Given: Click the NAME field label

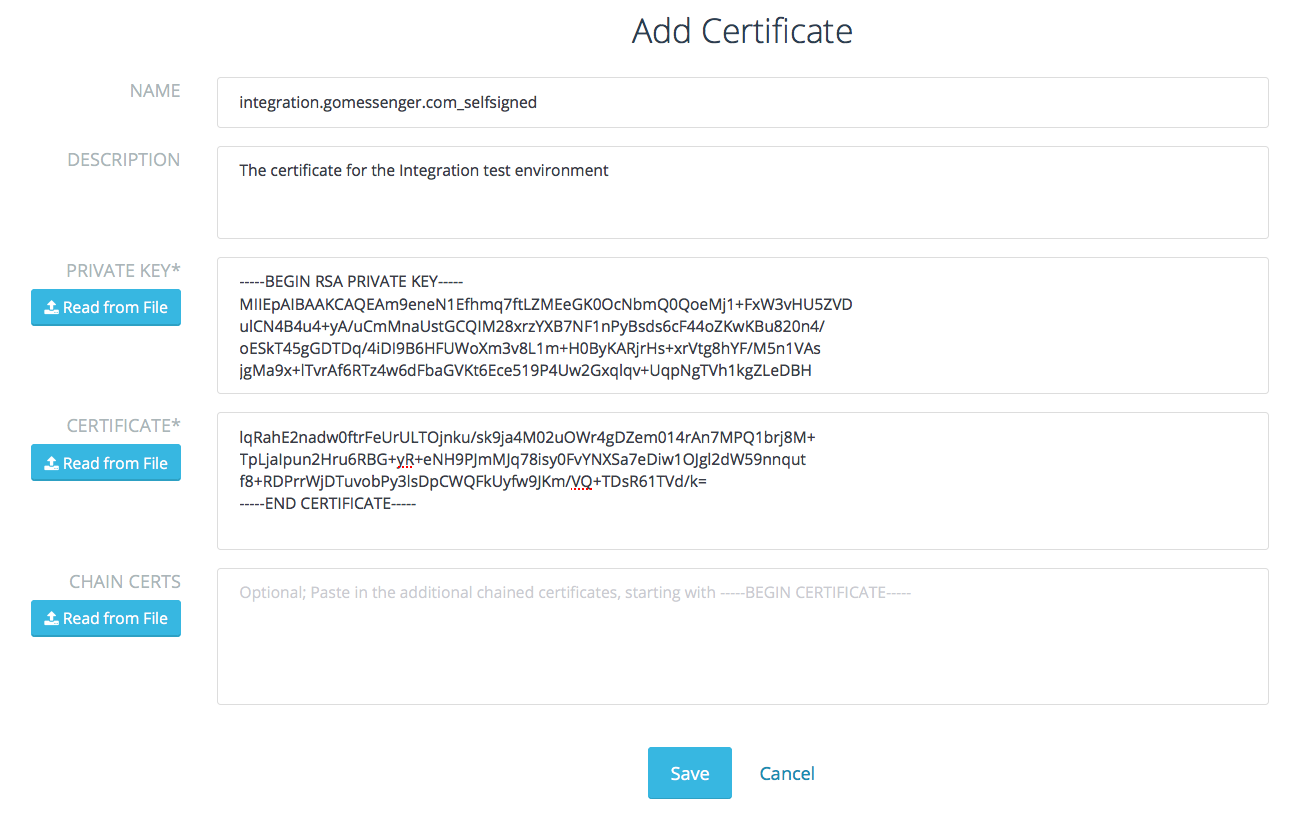Looking at the screenshot, I should coord(155,91).
